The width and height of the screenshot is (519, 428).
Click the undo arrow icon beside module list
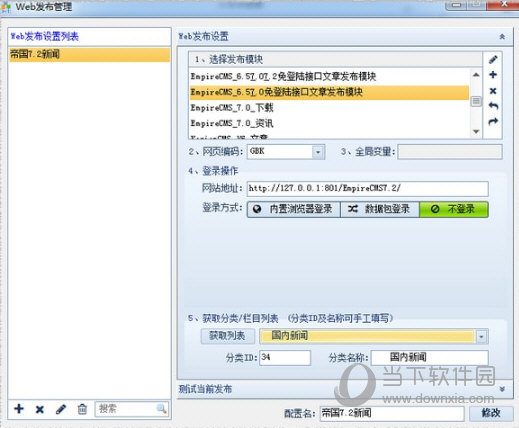[x=493, y=106]
